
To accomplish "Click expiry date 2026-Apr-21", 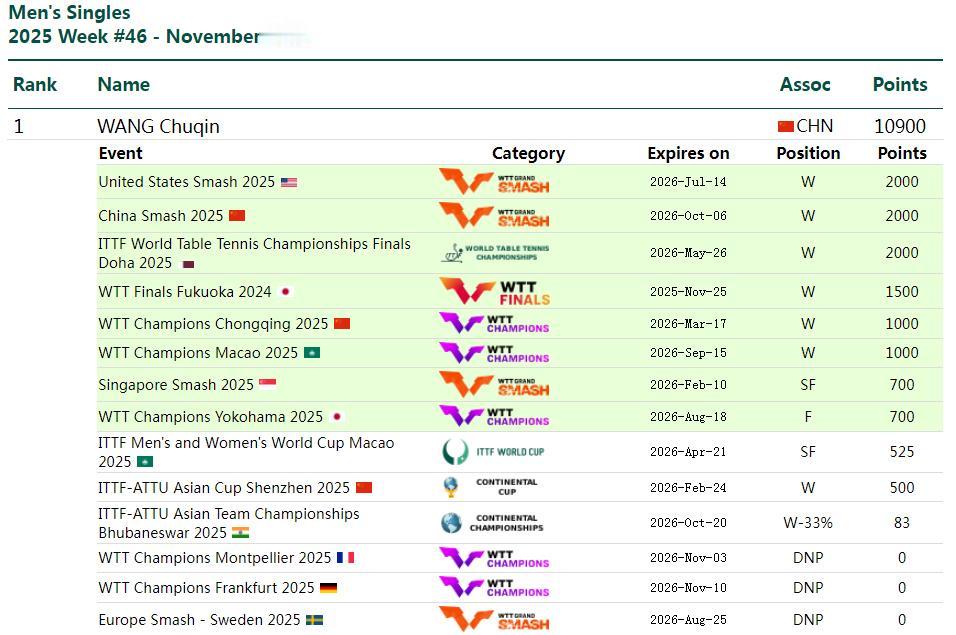I will tap(688, 452).
